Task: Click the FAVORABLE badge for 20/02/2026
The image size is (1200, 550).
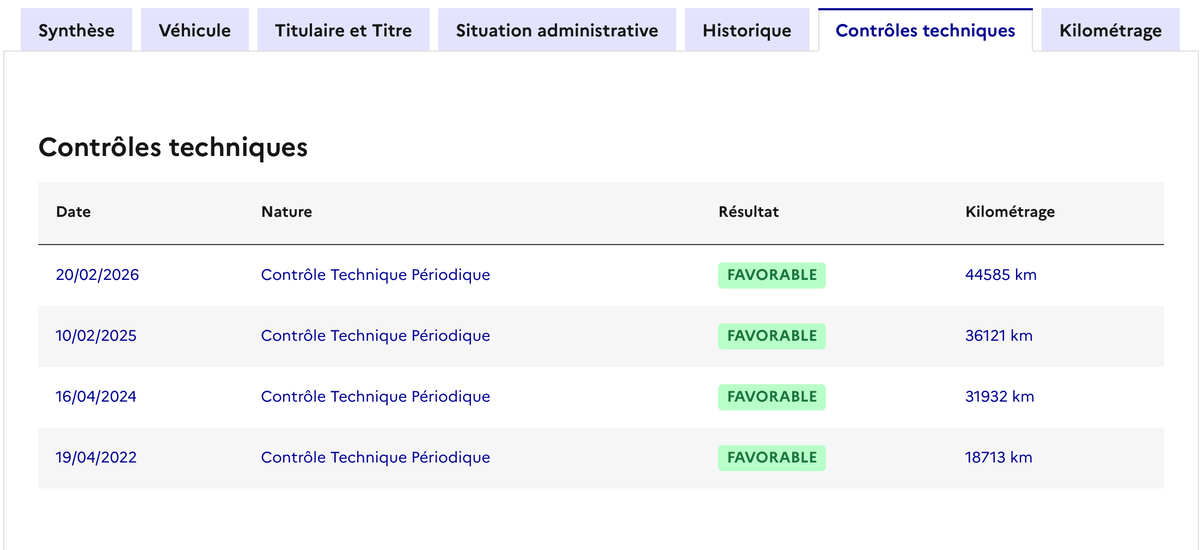Action: point(771,275)
